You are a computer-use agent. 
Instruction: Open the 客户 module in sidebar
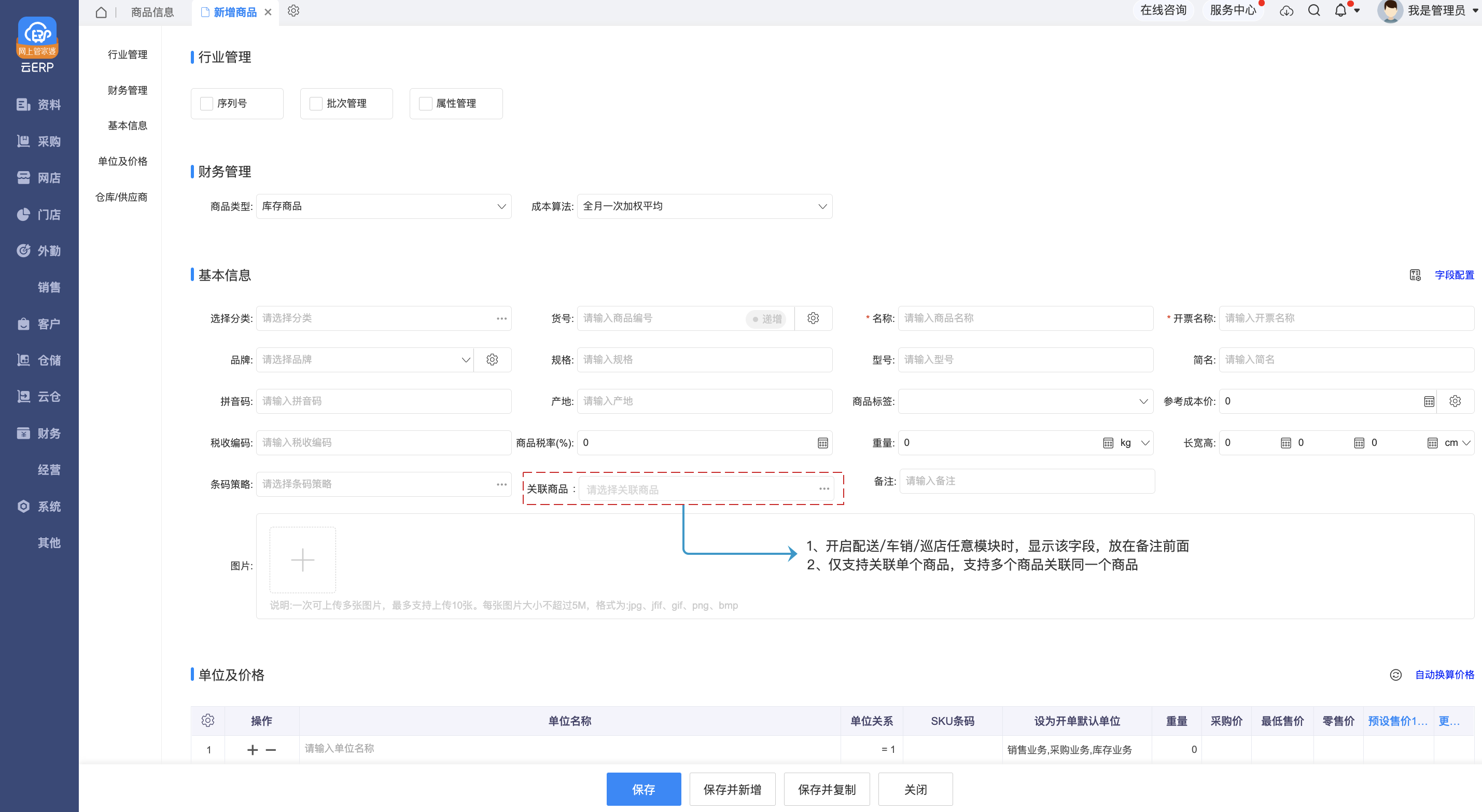tap(39, 324)
